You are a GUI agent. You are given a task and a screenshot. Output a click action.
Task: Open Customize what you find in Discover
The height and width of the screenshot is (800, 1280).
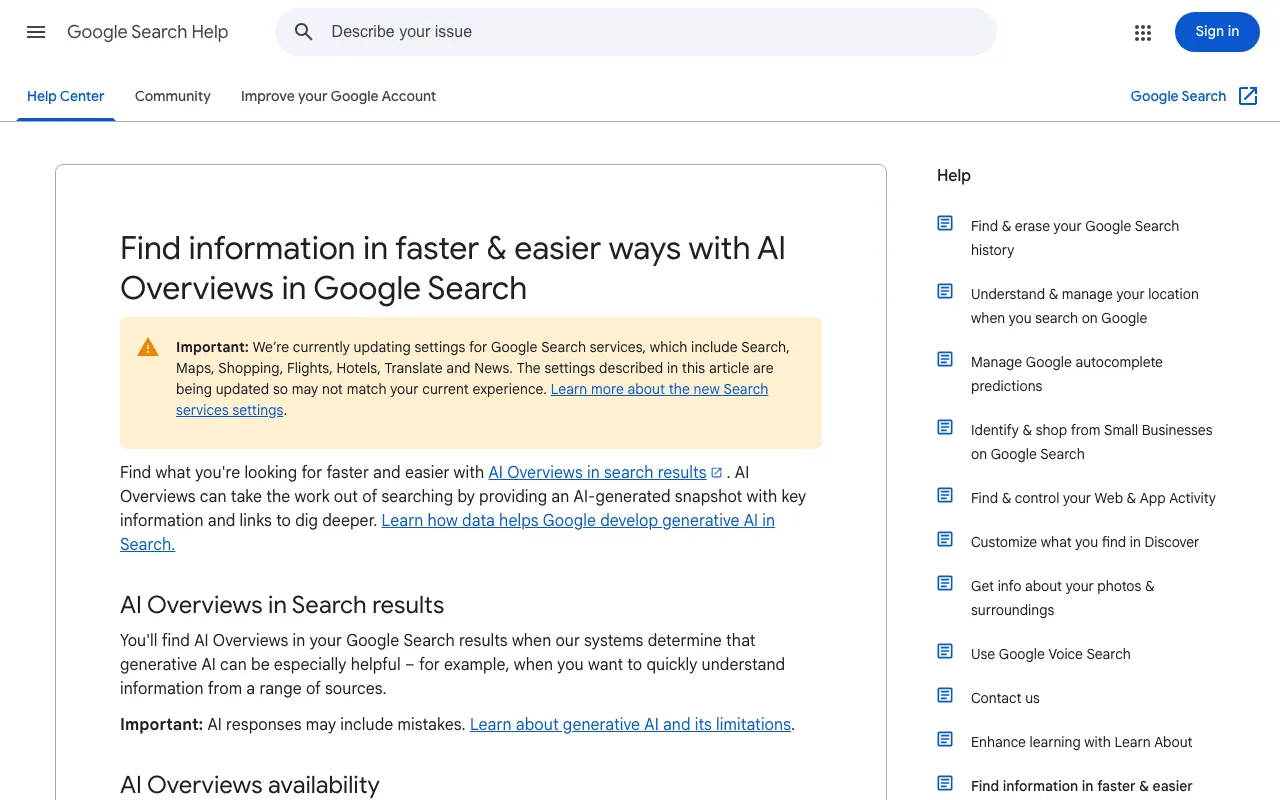coord(1085,542)
